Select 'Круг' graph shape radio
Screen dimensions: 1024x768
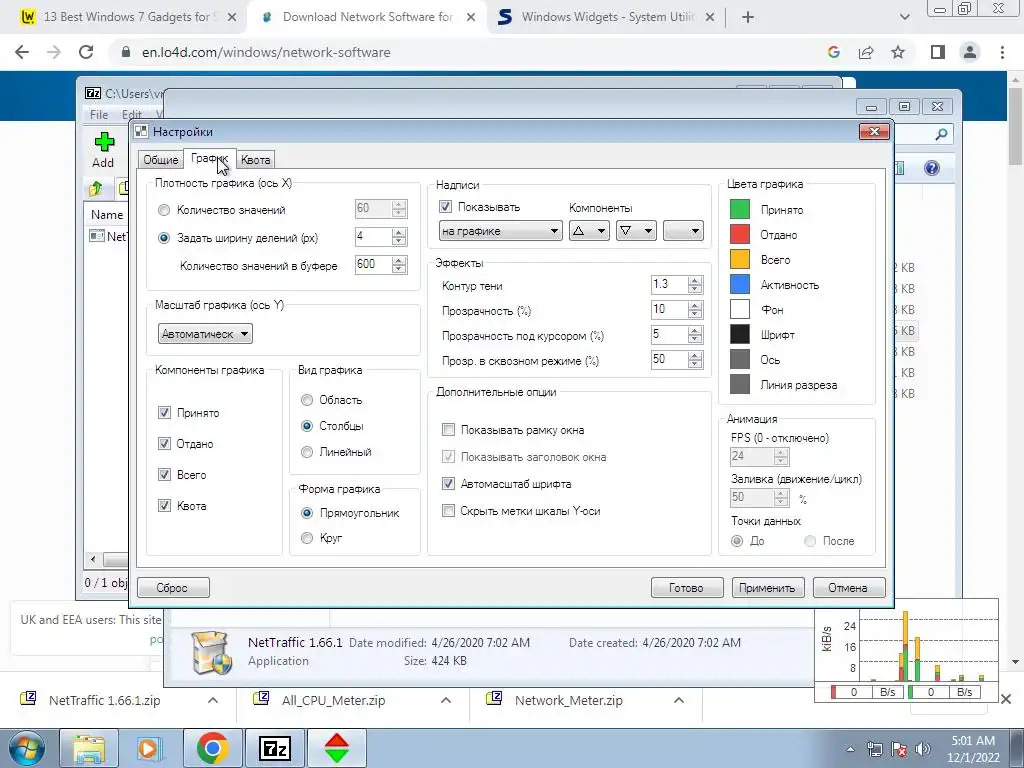click(306, 537)
